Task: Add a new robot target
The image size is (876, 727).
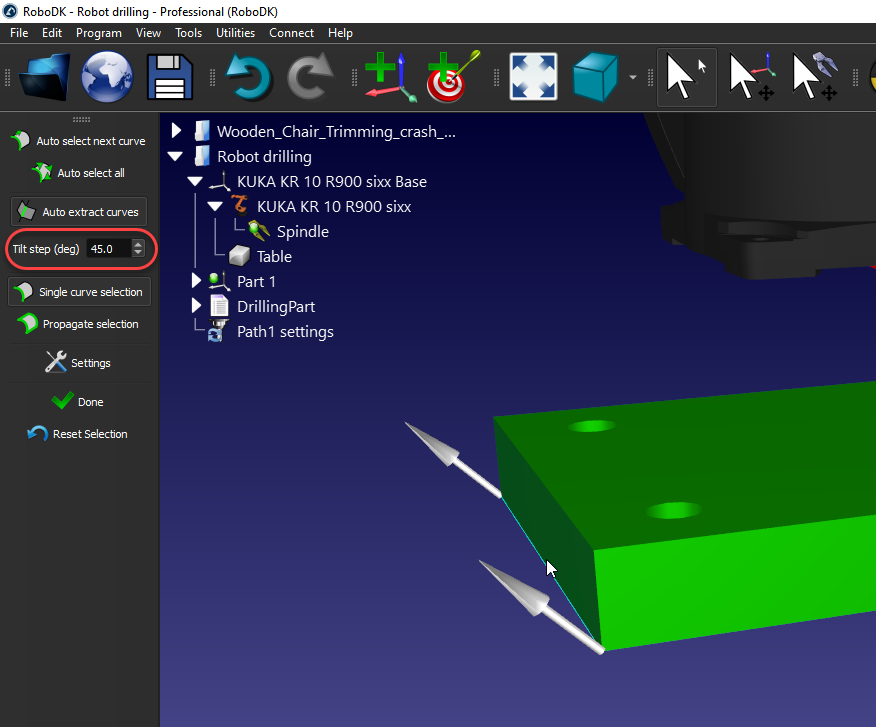Action: [x=452, y=77]
